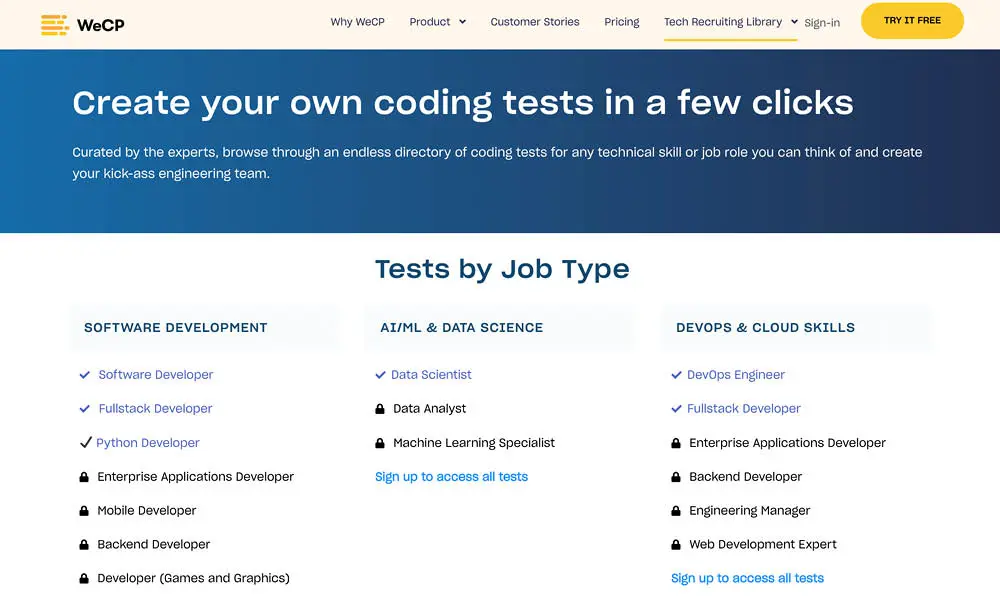The width and height of the screenshot is (1000, 600).
Task: Click Sign up to access all tests link
Action: click(x=451, y=477)
